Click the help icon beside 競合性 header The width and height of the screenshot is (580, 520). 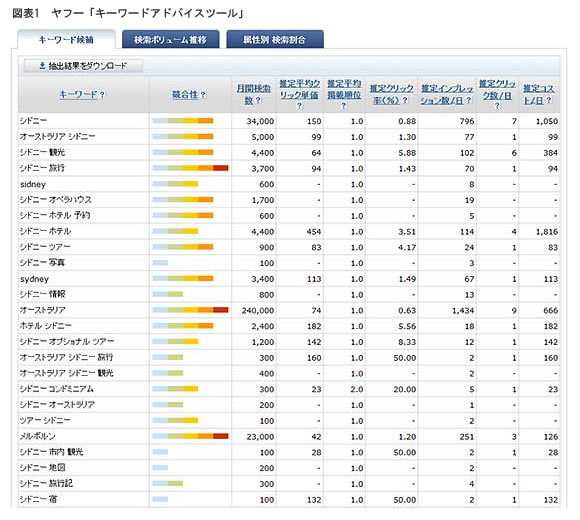click(x=203, y=95)
